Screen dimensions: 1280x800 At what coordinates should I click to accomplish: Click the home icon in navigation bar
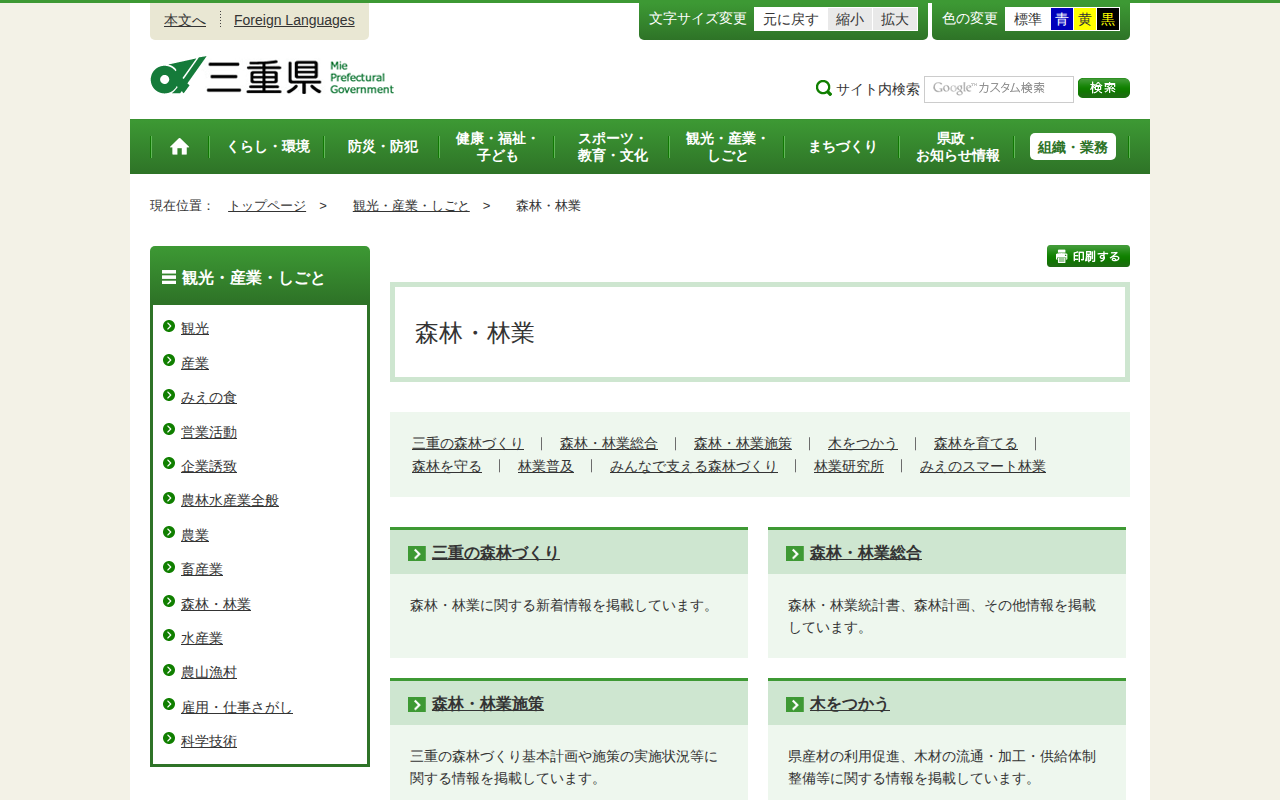179,147
